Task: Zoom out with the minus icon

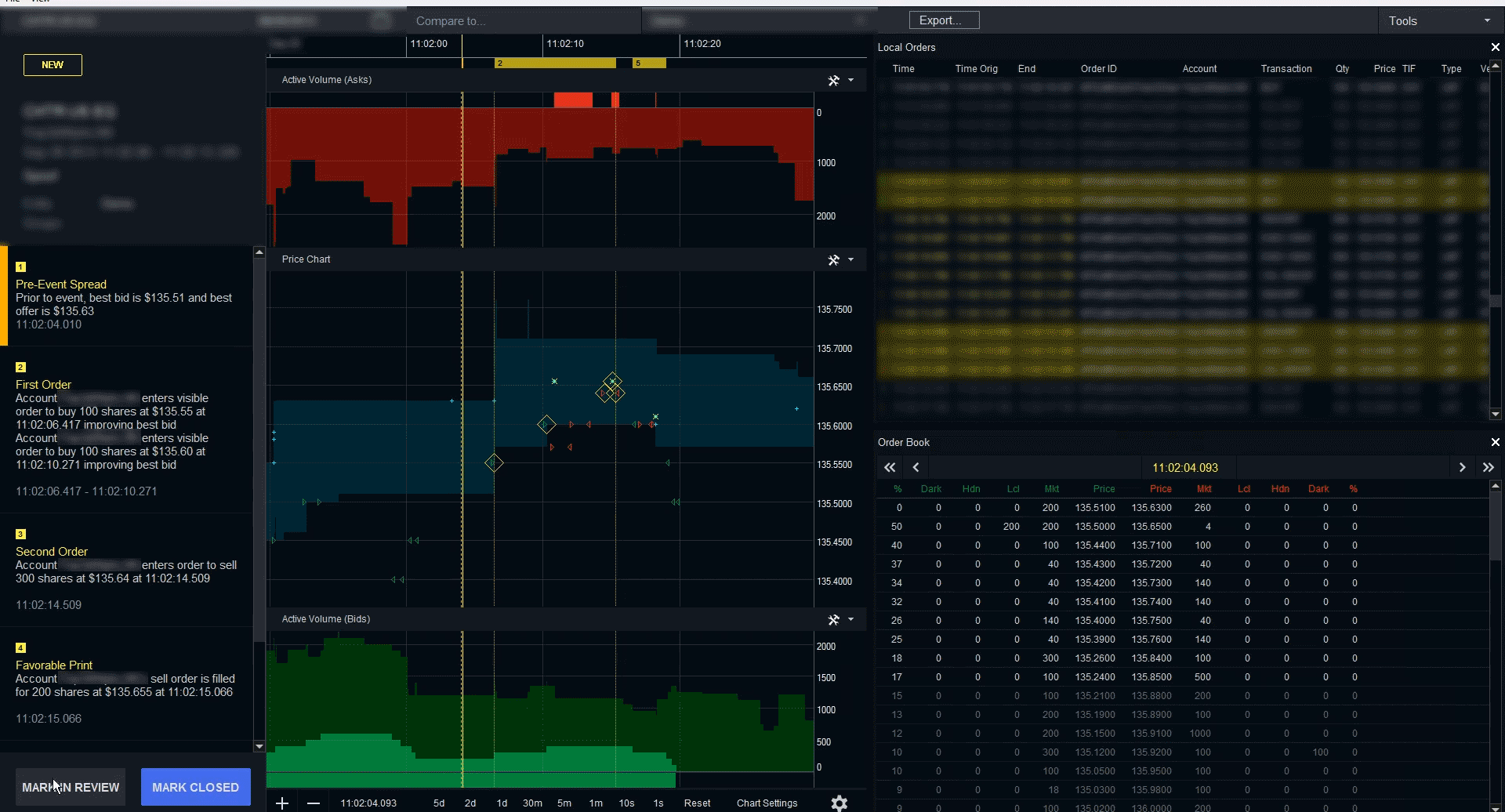Action: pos(314,803)
